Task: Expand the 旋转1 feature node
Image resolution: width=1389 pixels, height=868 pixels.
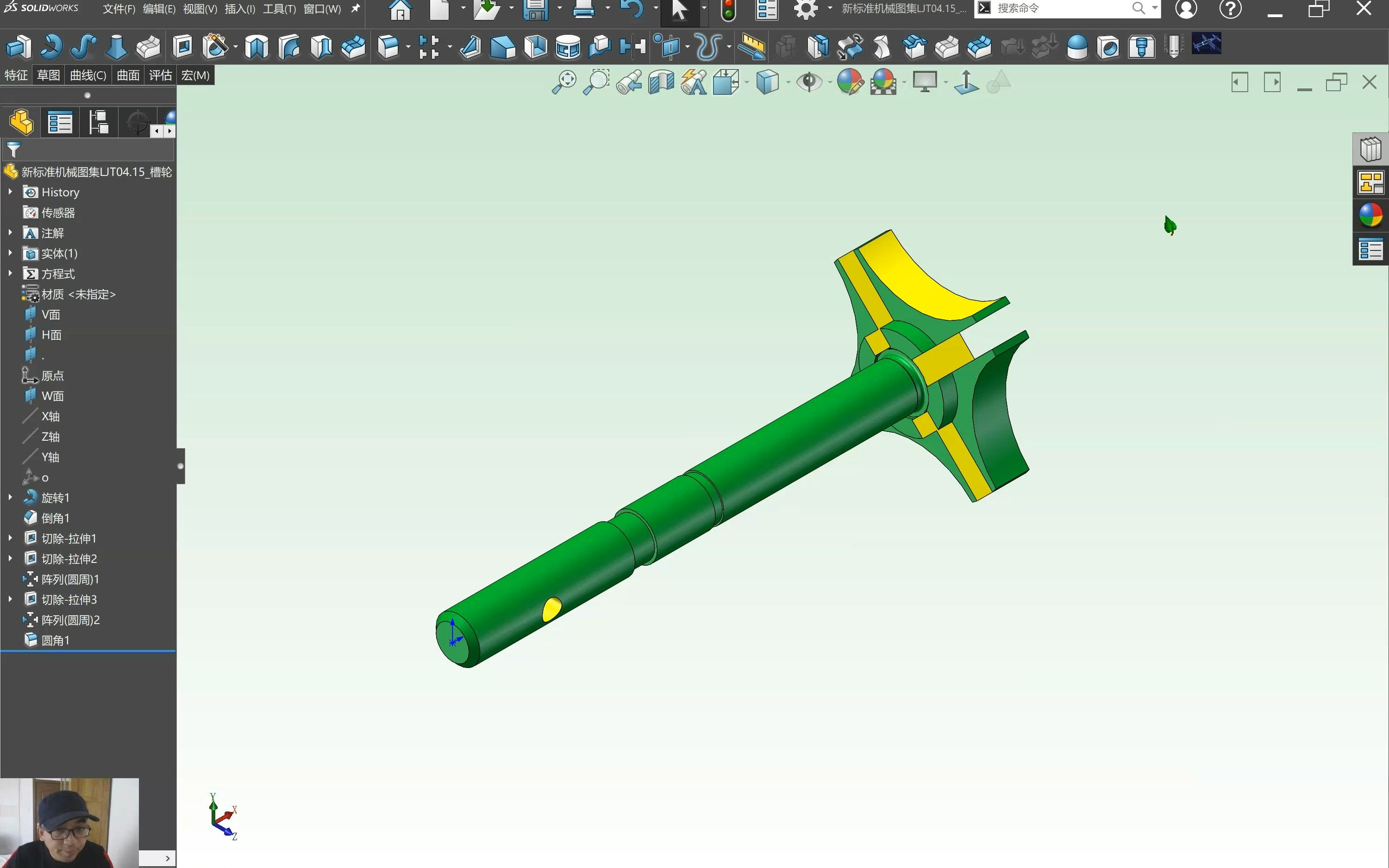Action: coord(10,497)
